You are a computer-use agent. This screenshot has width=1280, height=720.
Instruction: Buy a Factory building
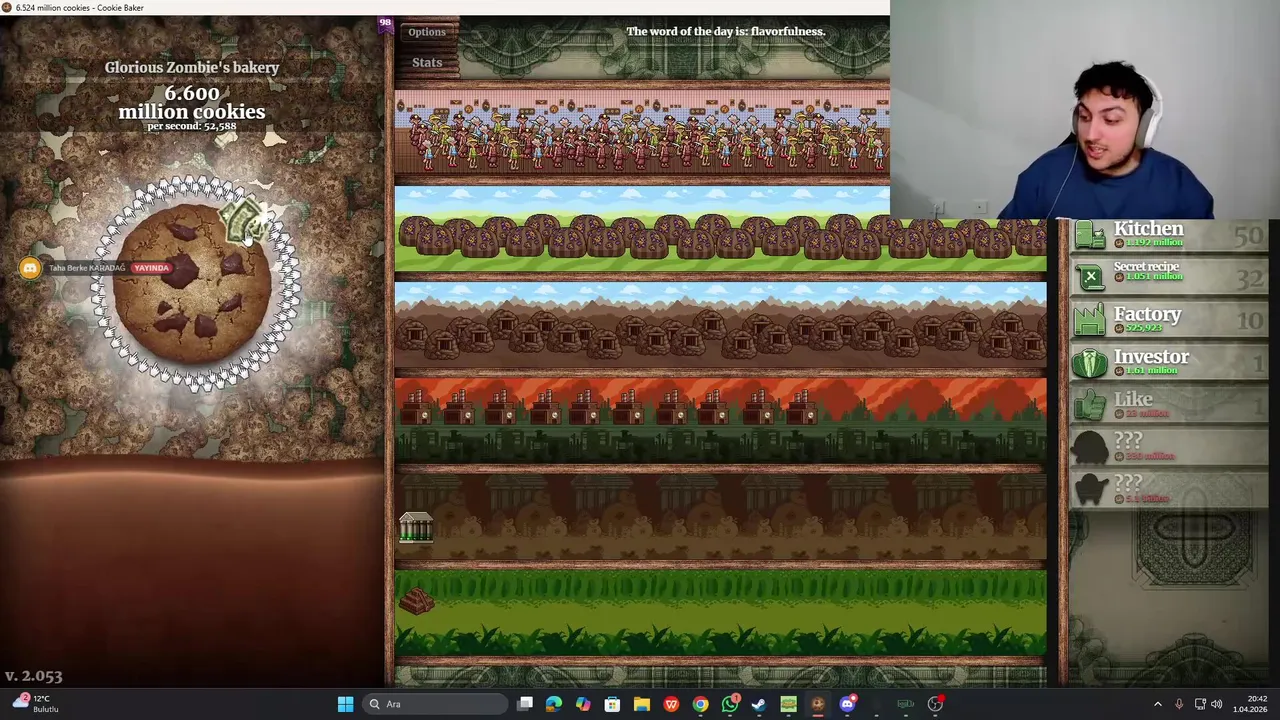point(1168,319)
